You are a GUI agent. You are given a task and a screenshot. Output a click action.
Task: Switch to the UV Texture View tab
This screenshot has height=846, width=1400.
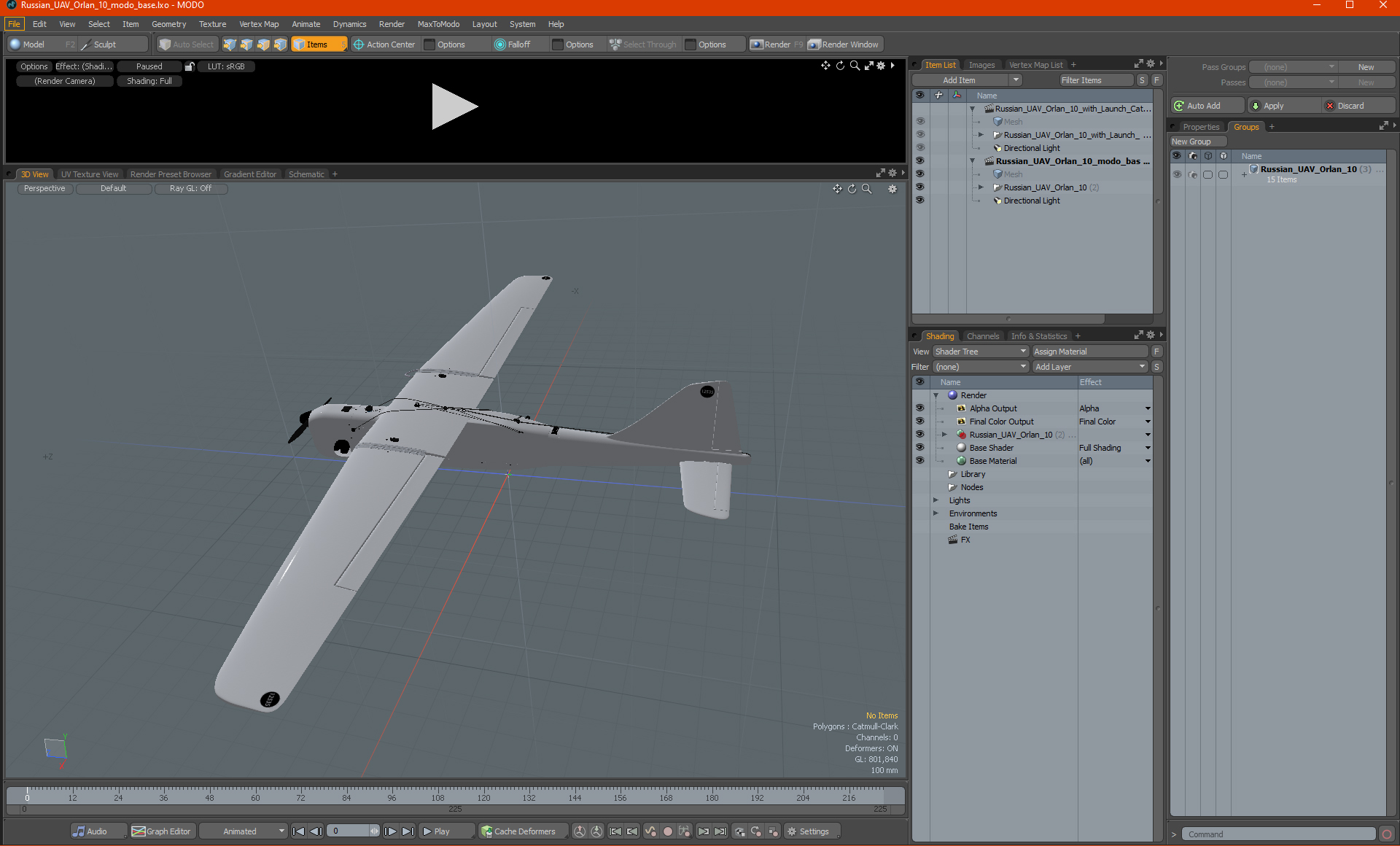89,174
